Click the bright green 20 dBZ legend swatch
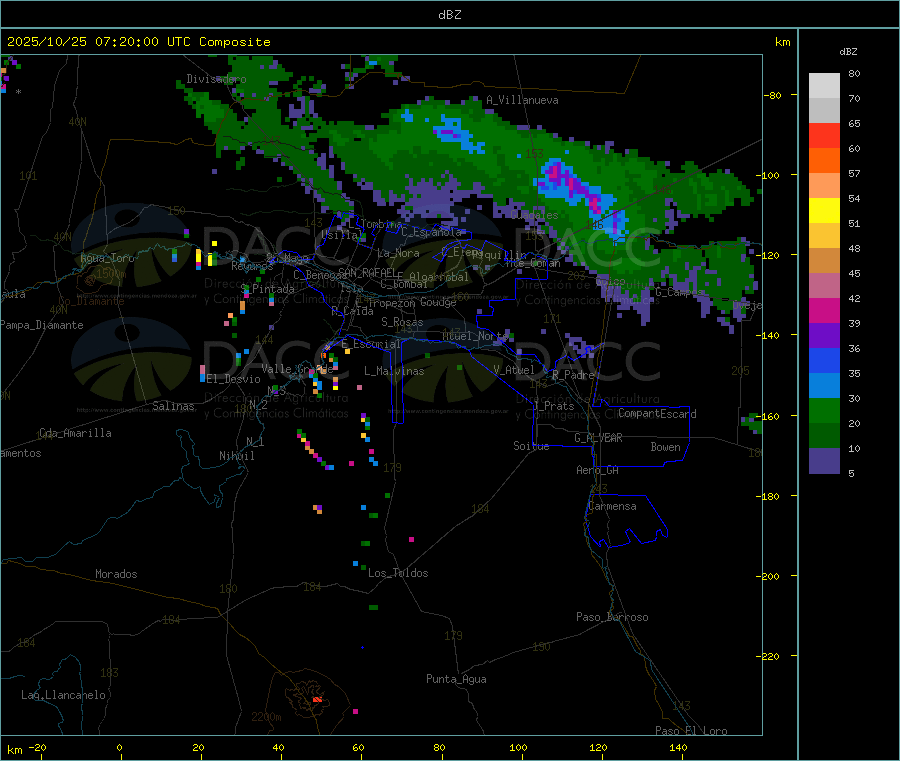The width and height of the screenshot is (900, 761). (x=824, y=410)
